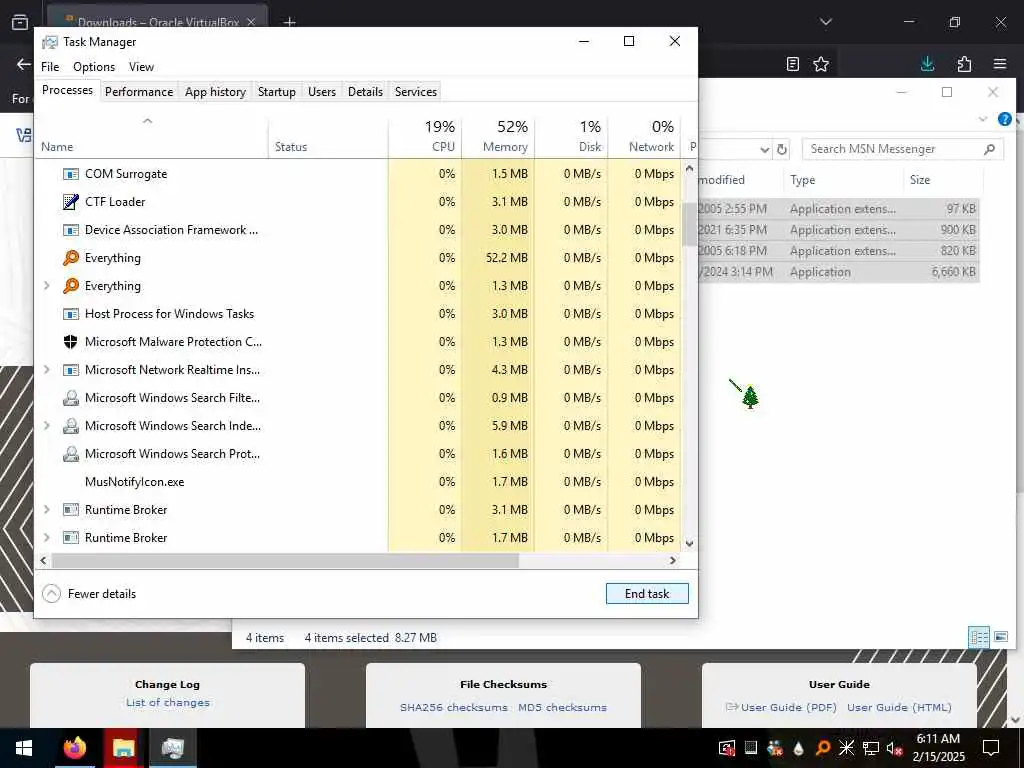
Task: Select Runtime Broker process using 1.7 MB
Action: pyautogui.click(x=358, y=538)
